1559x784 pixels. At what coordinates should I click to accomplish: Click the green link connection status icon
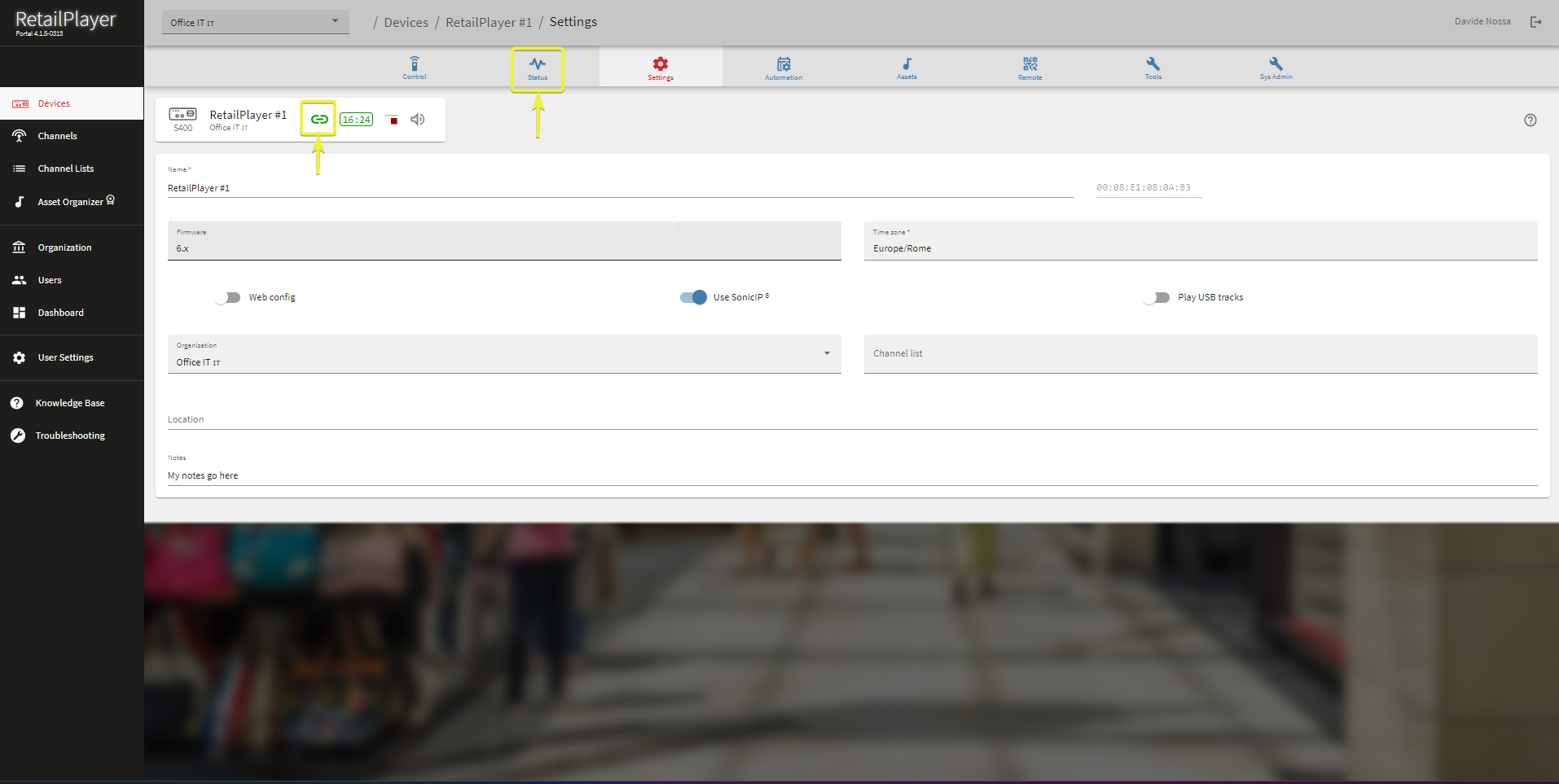[x=319, y=120]
